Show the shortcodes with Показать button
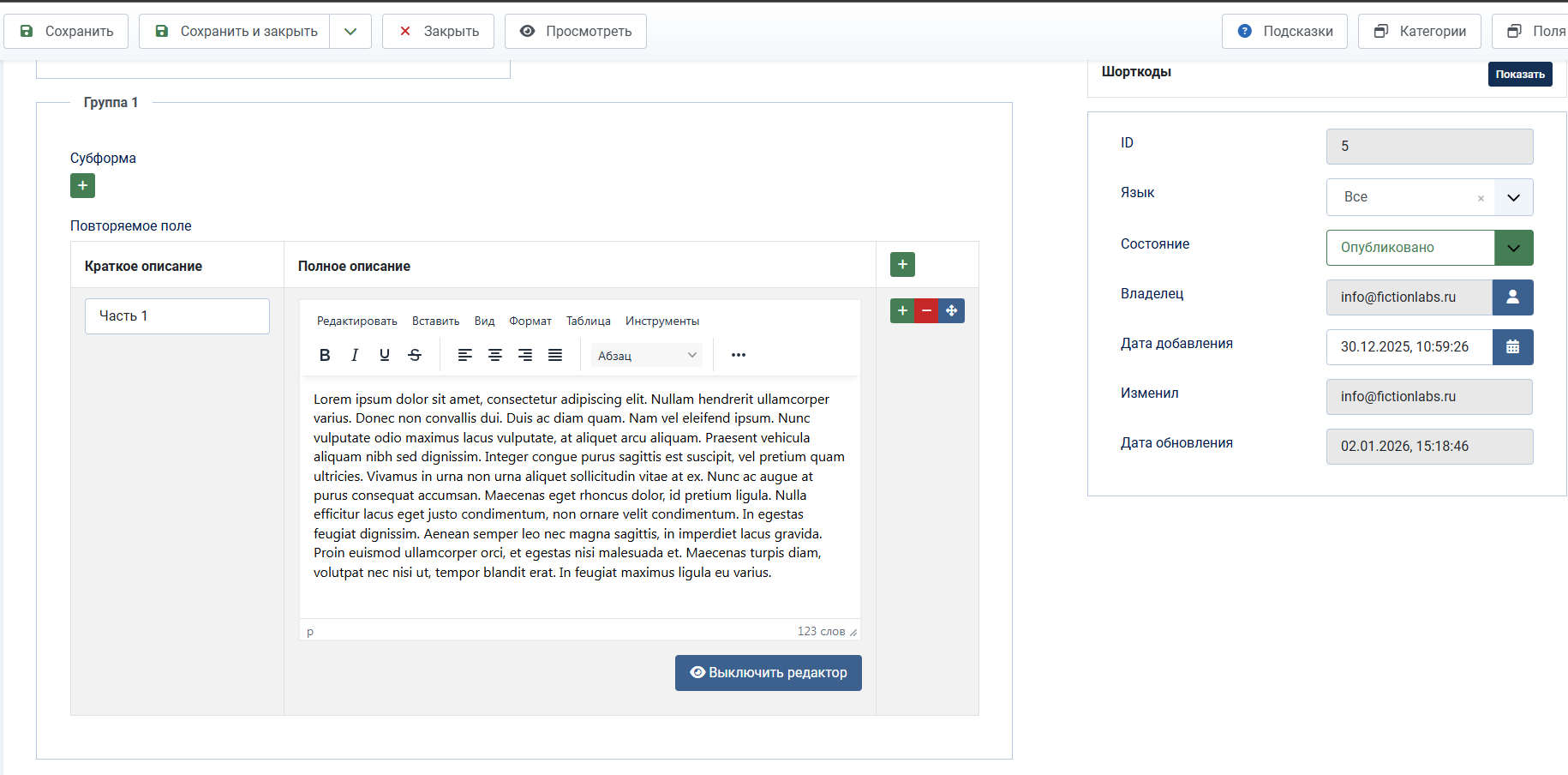1568x775 pixels. point(1519,75)
